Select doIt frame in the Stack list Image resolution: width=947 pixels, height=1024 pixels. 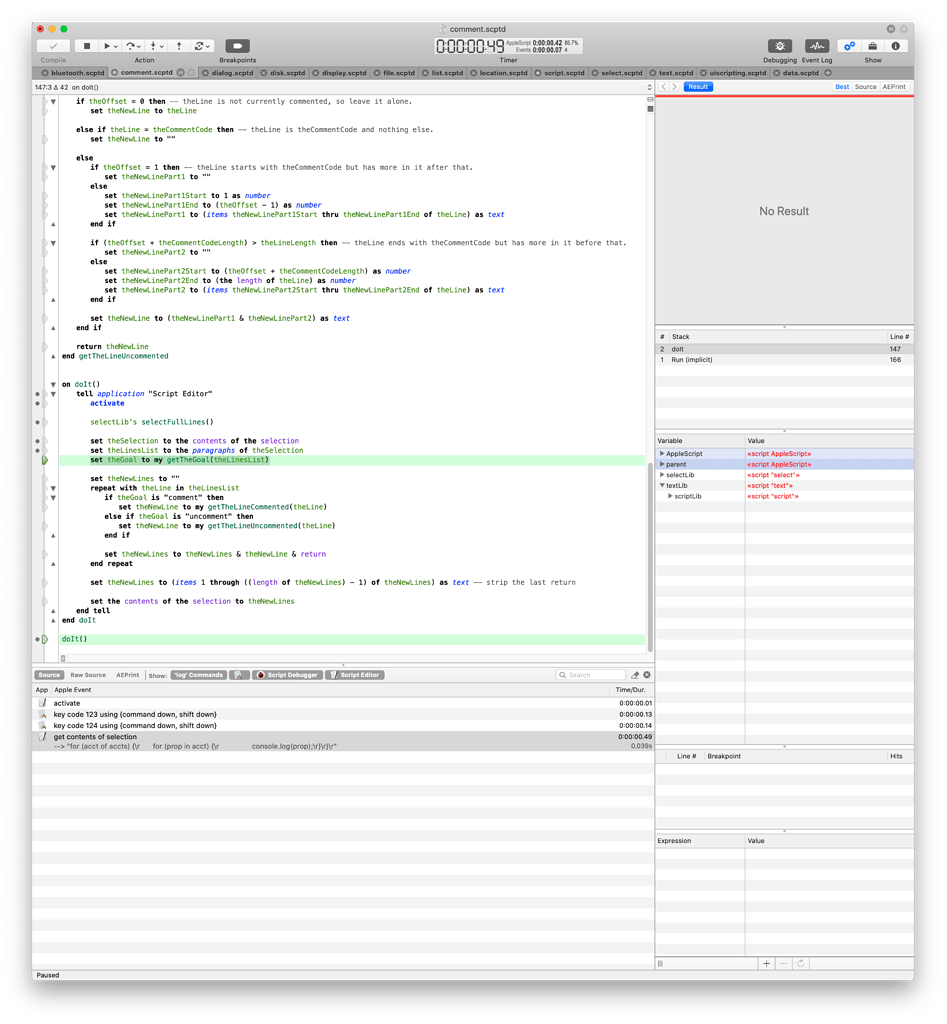point(784,349)
